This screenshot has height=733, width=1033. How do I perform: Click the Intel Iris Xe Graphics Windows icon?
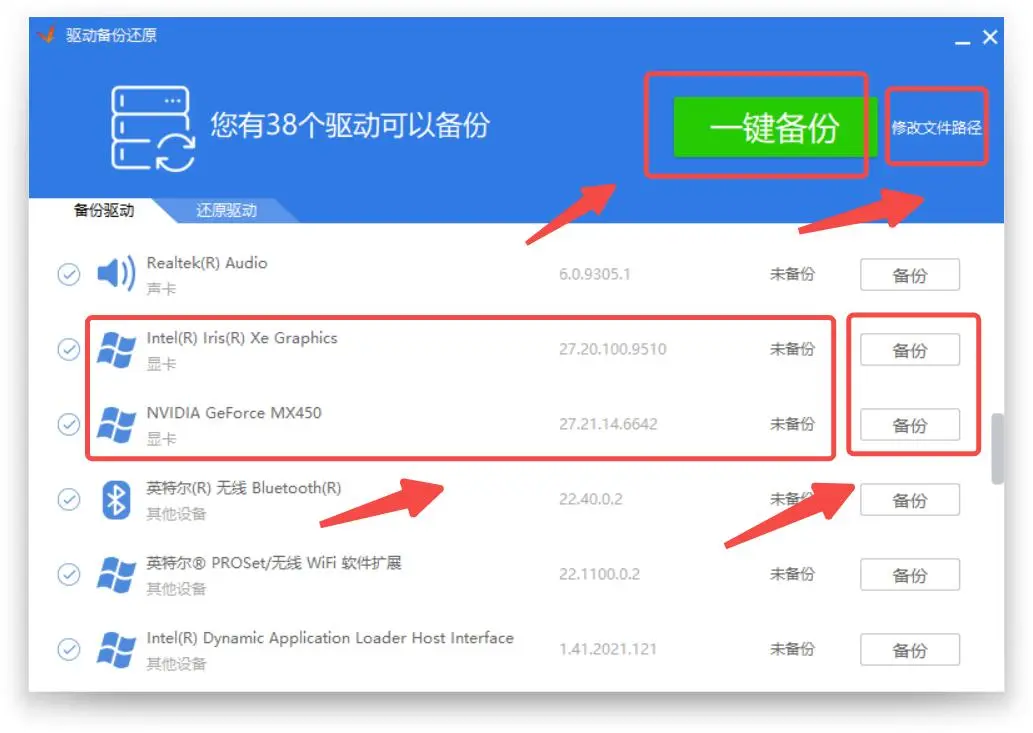click(x=116, y=350)
